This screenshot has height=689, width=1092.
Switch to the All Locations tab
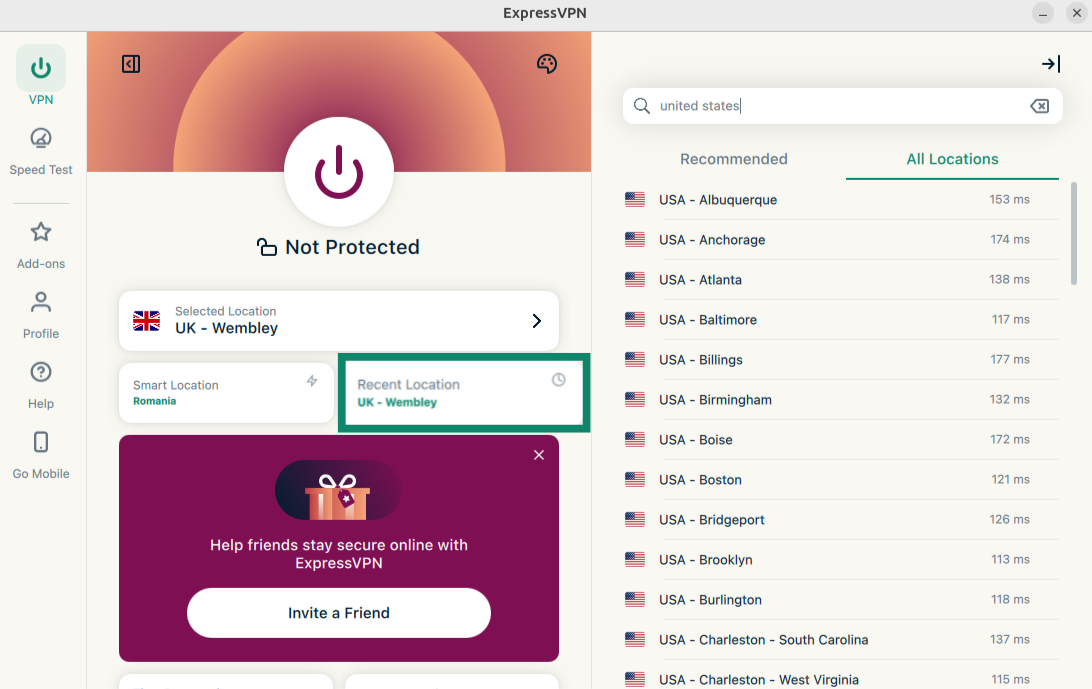[x=952, y=159]
